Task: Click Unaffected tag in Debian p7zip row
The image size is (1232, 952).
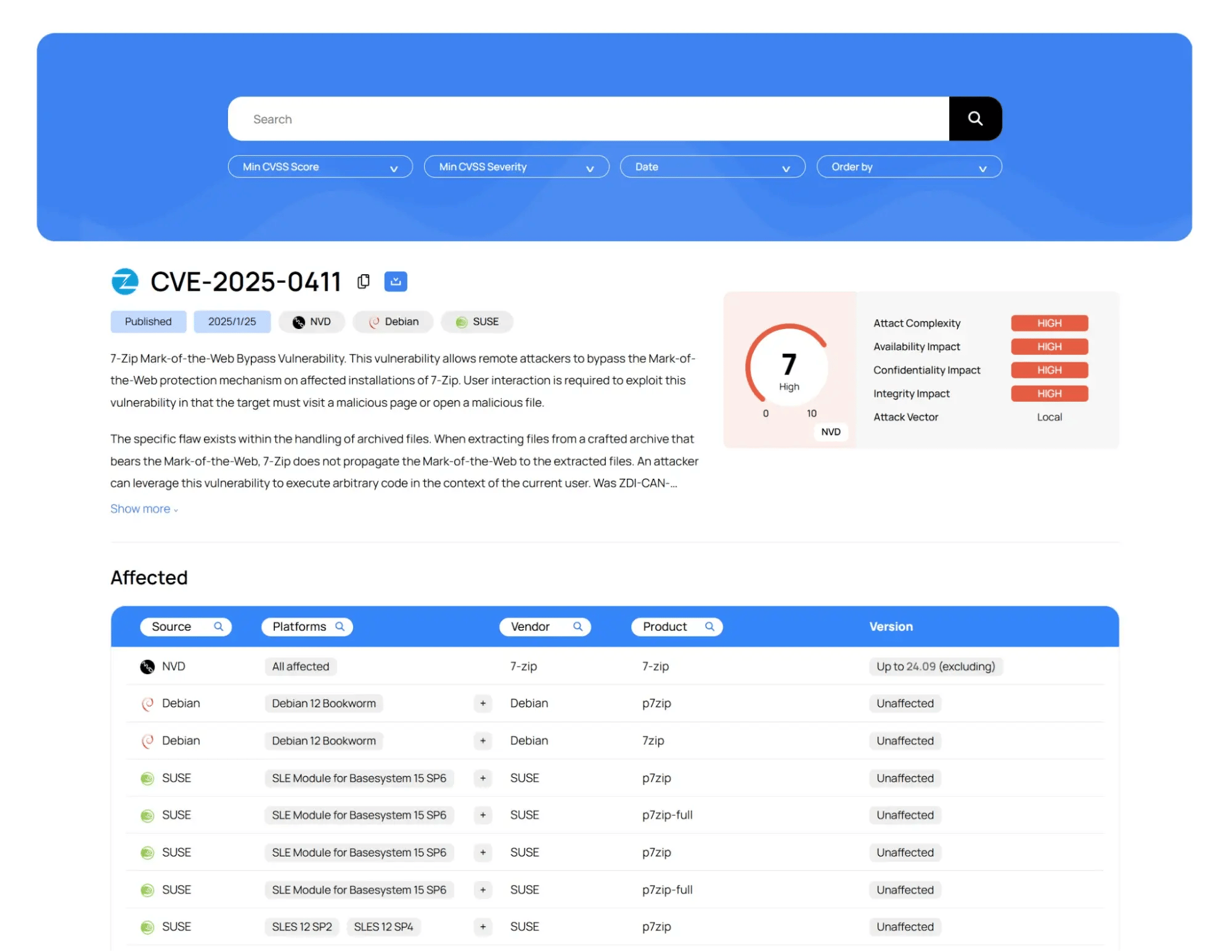Action: click(x=905, y=704)
